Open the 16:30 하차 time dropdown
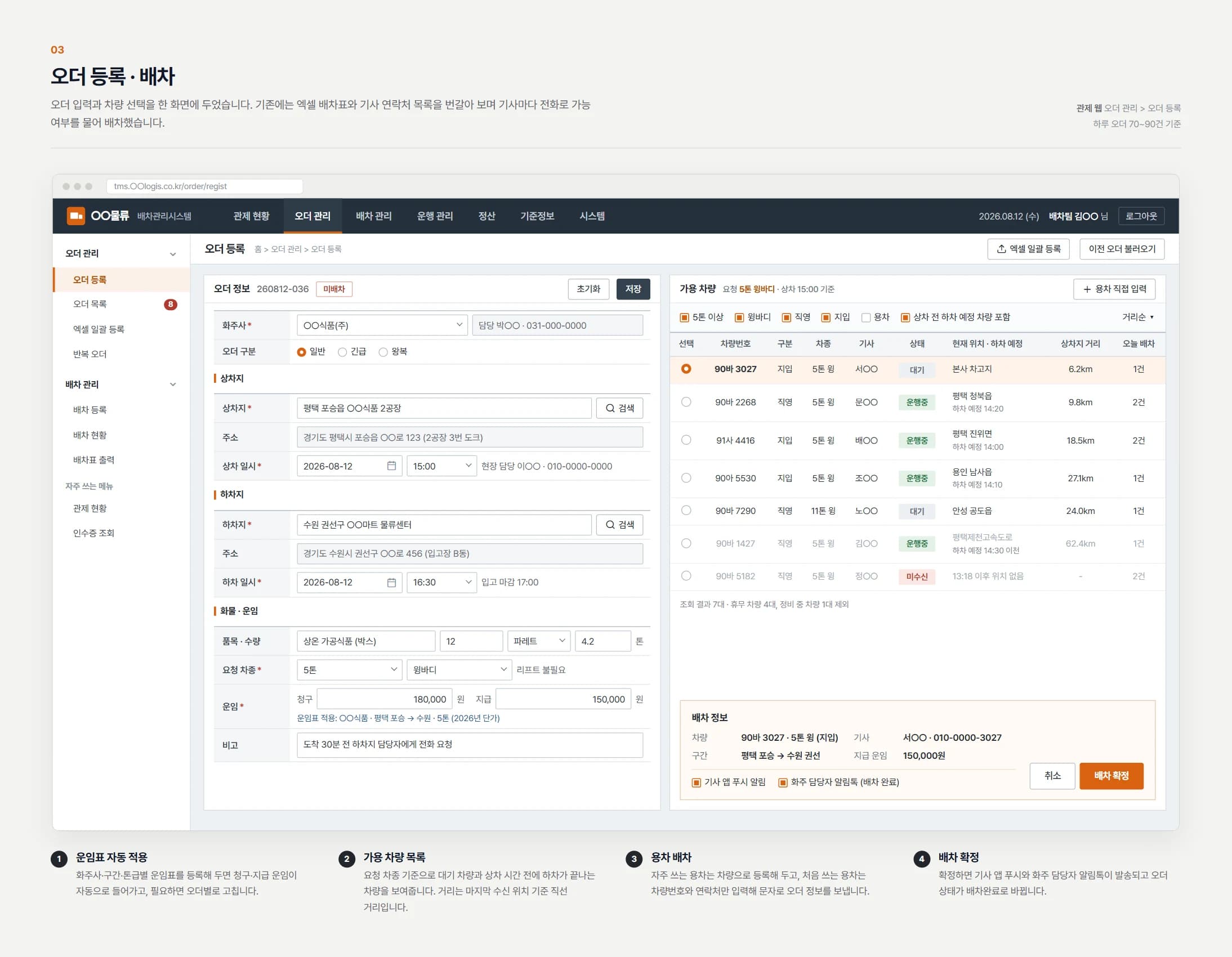Screen dimensions: 1232x957 point(441,582)
